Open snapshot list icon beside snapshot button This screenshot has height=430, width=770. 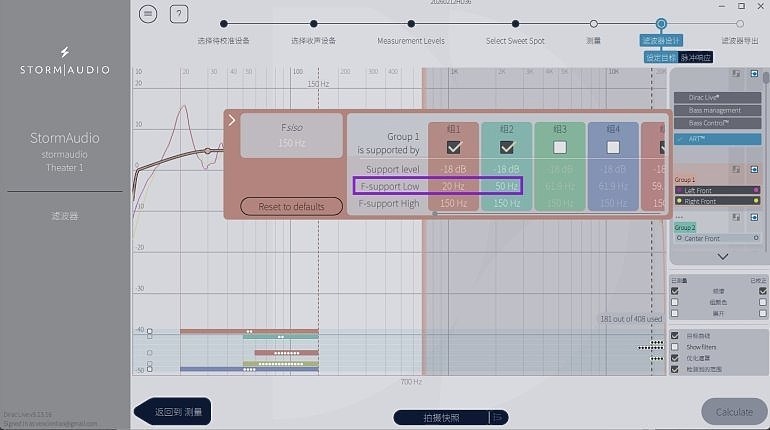(498, 418)
